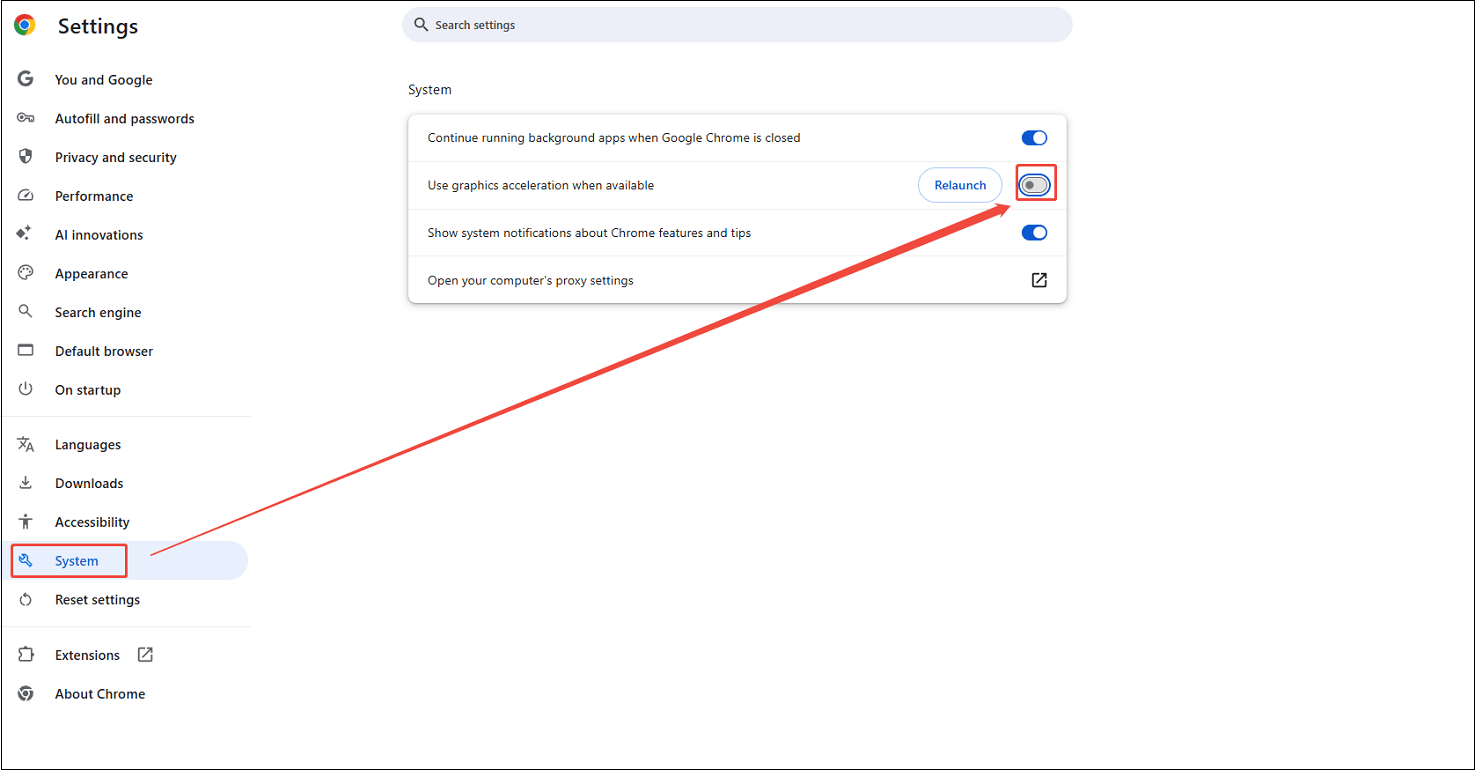Click the Chrome logo next to Settings
Screen dimensions: 1475x770
pyautogui.click(x=24, y=25)
